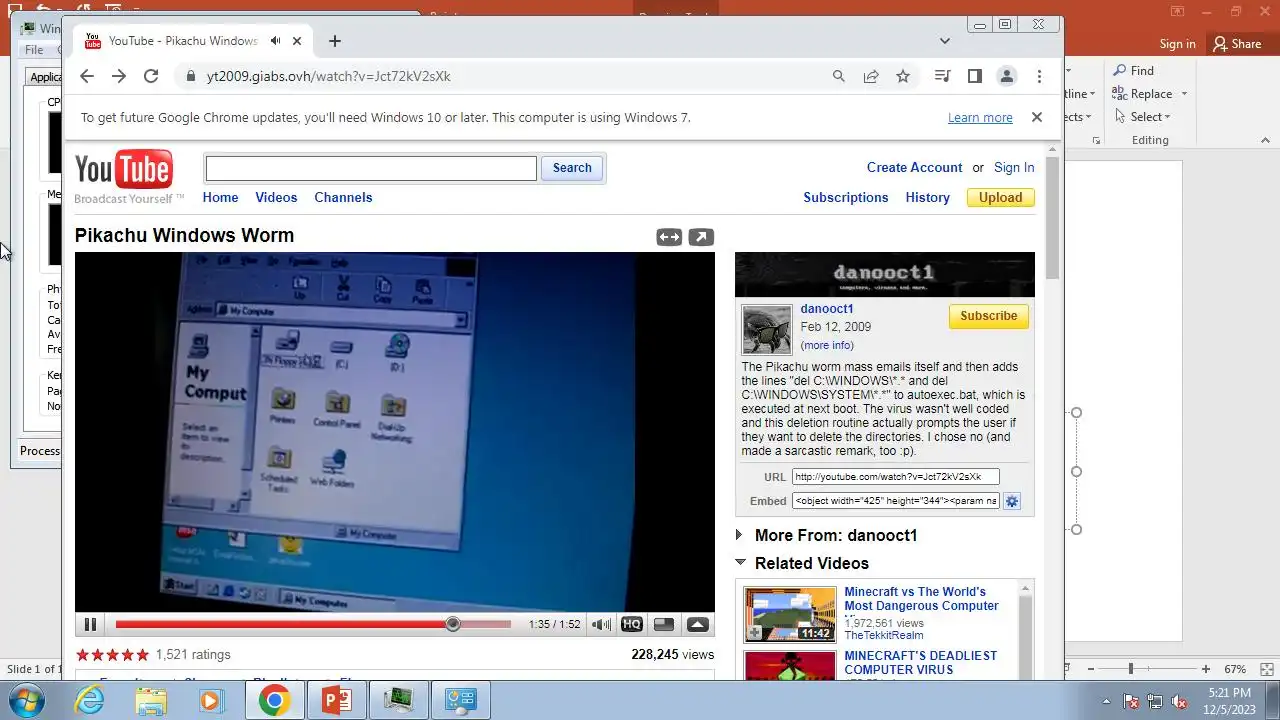Open danooct1 channel name link
This screenshot has width=1280, height=720.
click(x=827, y=309)
